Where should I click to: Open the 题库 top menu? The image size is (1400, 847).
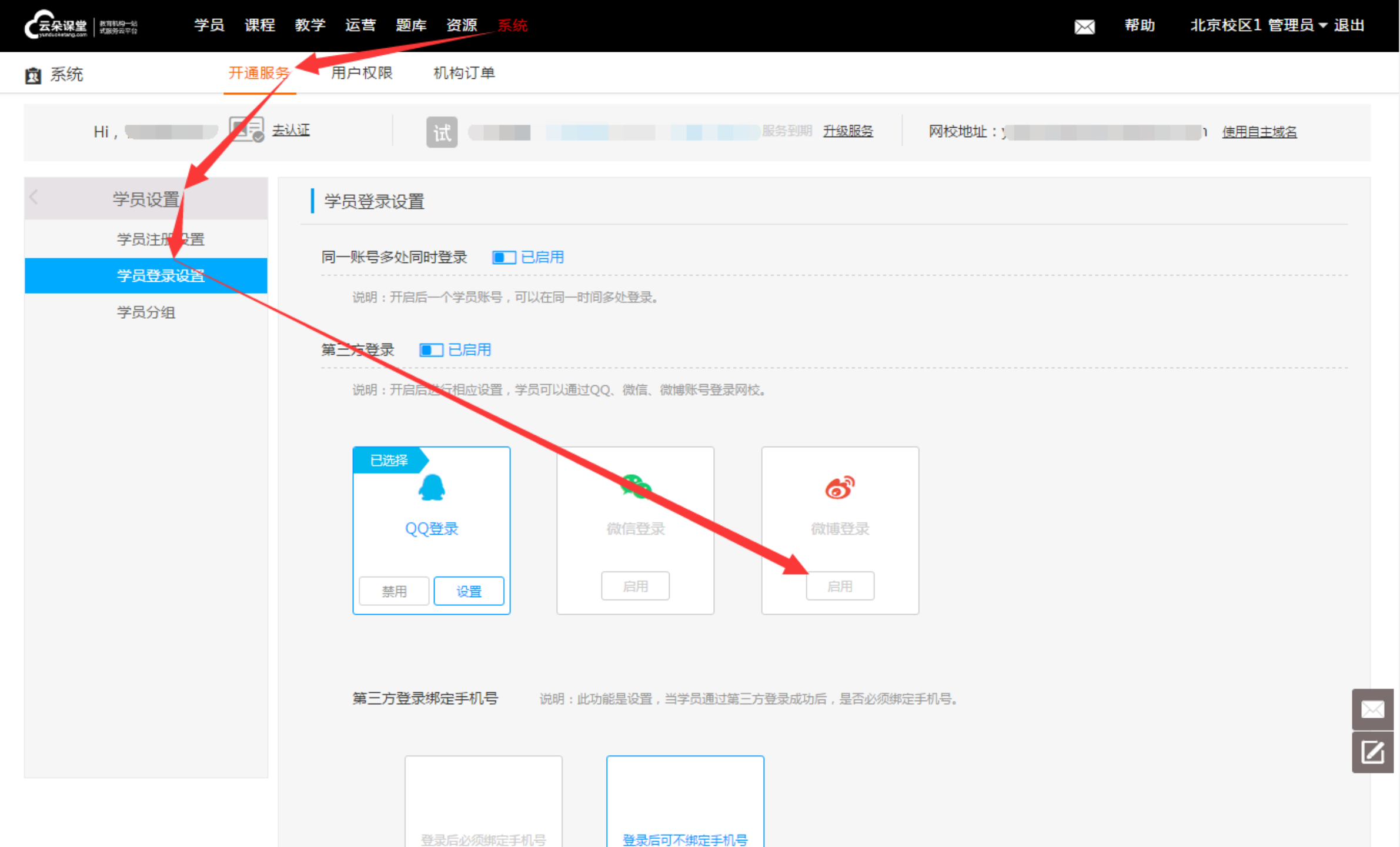410,25
